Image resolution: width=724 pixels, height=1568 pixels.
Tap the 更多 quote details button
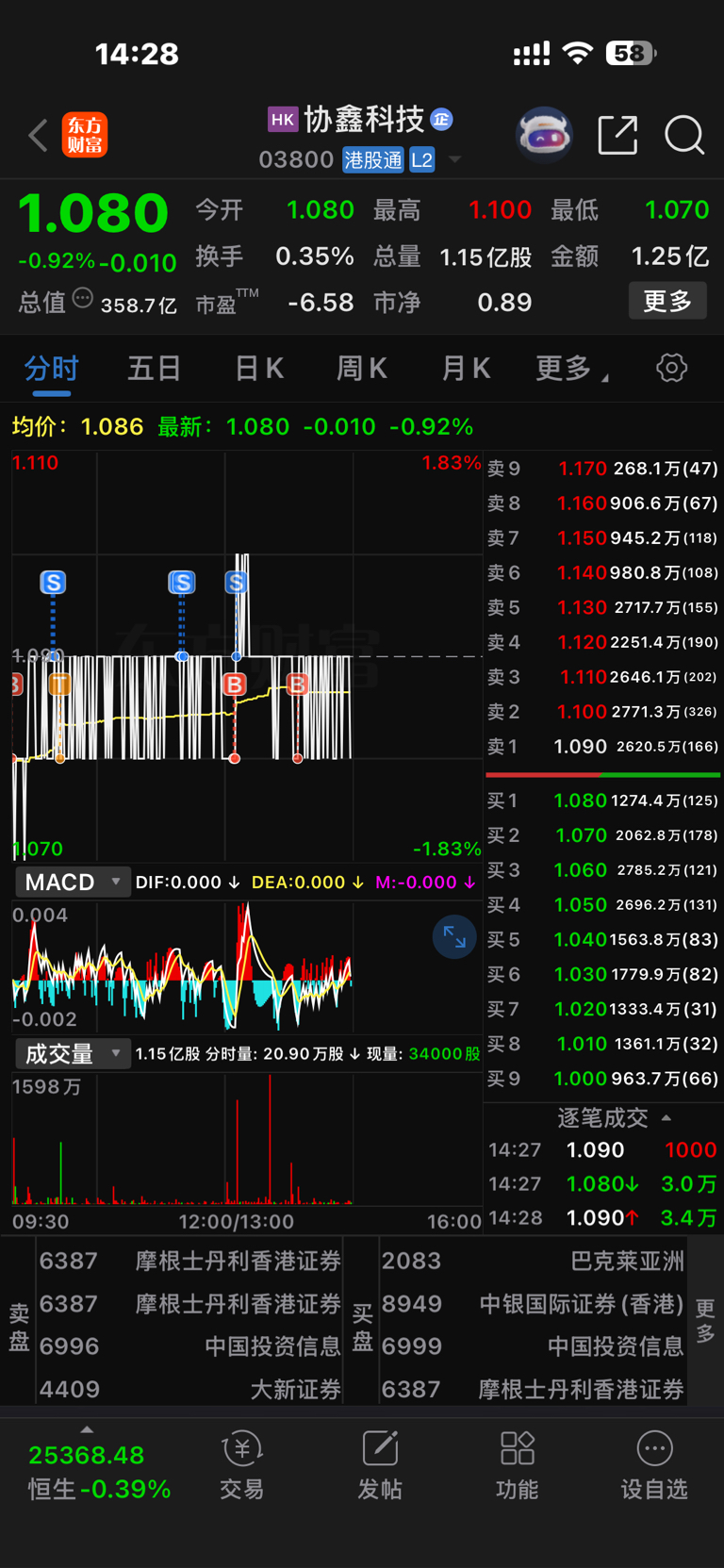point(667,301)
